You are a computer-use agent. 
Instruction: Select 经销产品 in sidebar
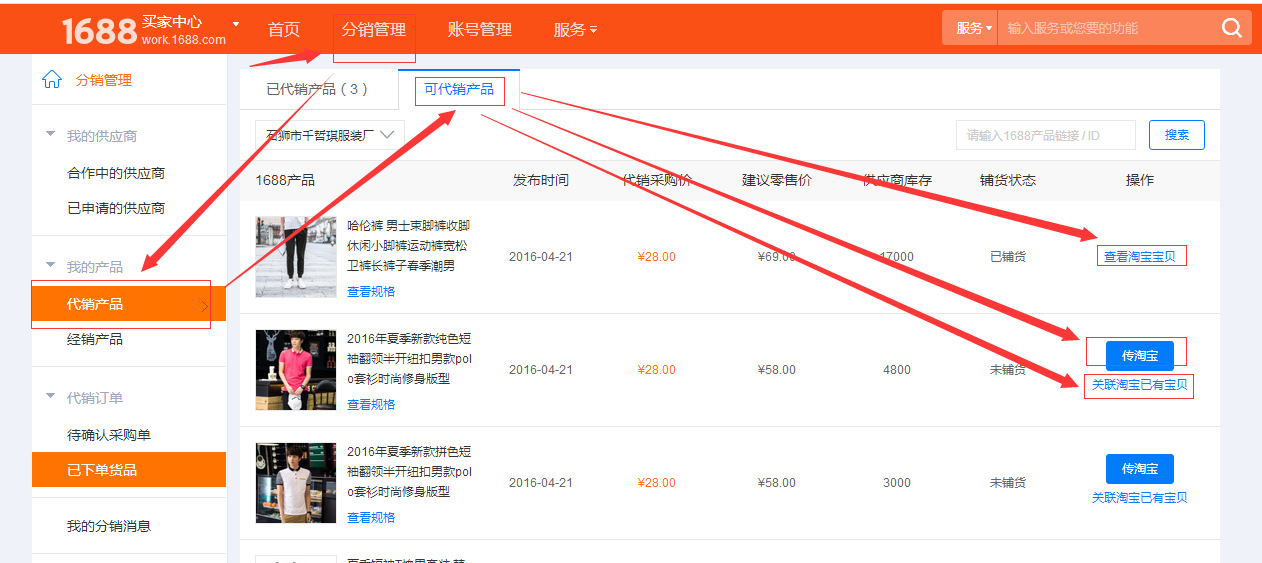coord(95,339)
